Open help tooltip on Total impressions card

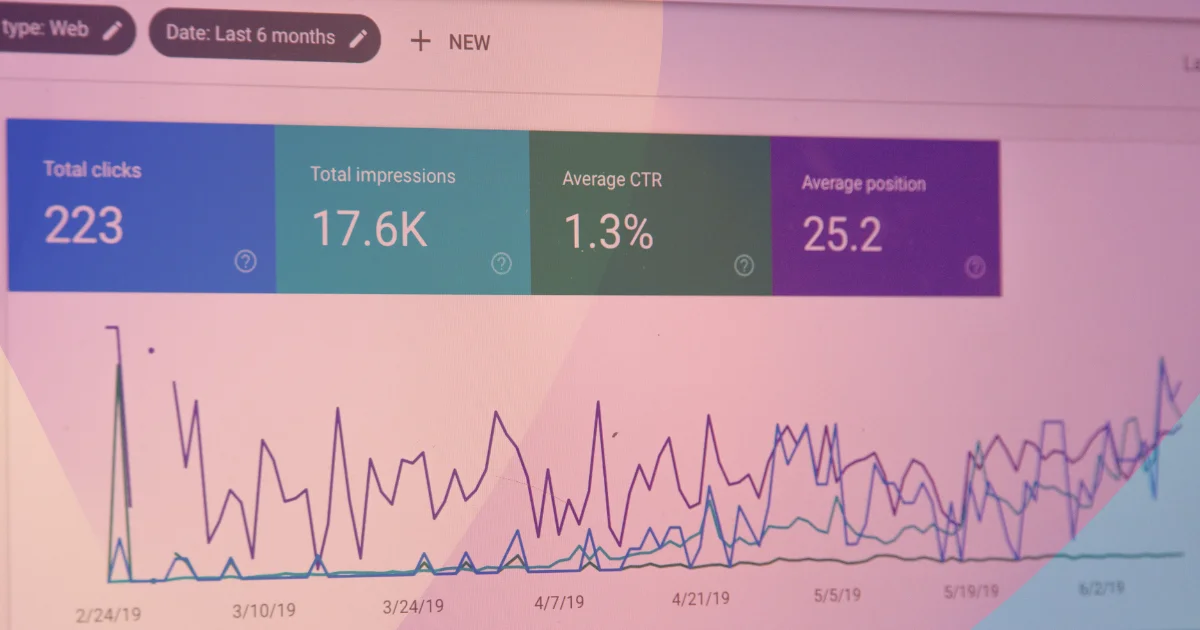500,264
